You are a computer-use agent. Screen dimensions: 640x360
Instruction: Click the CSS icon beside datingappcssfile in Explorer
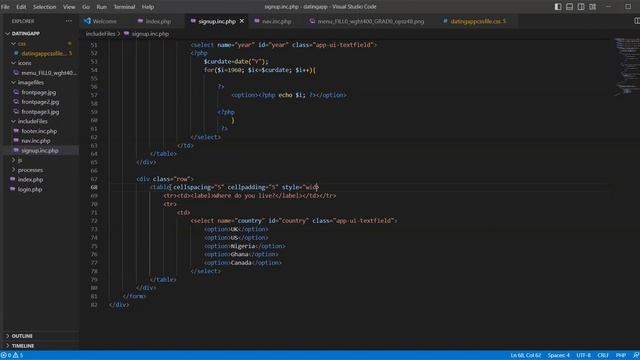pos(16,53)
